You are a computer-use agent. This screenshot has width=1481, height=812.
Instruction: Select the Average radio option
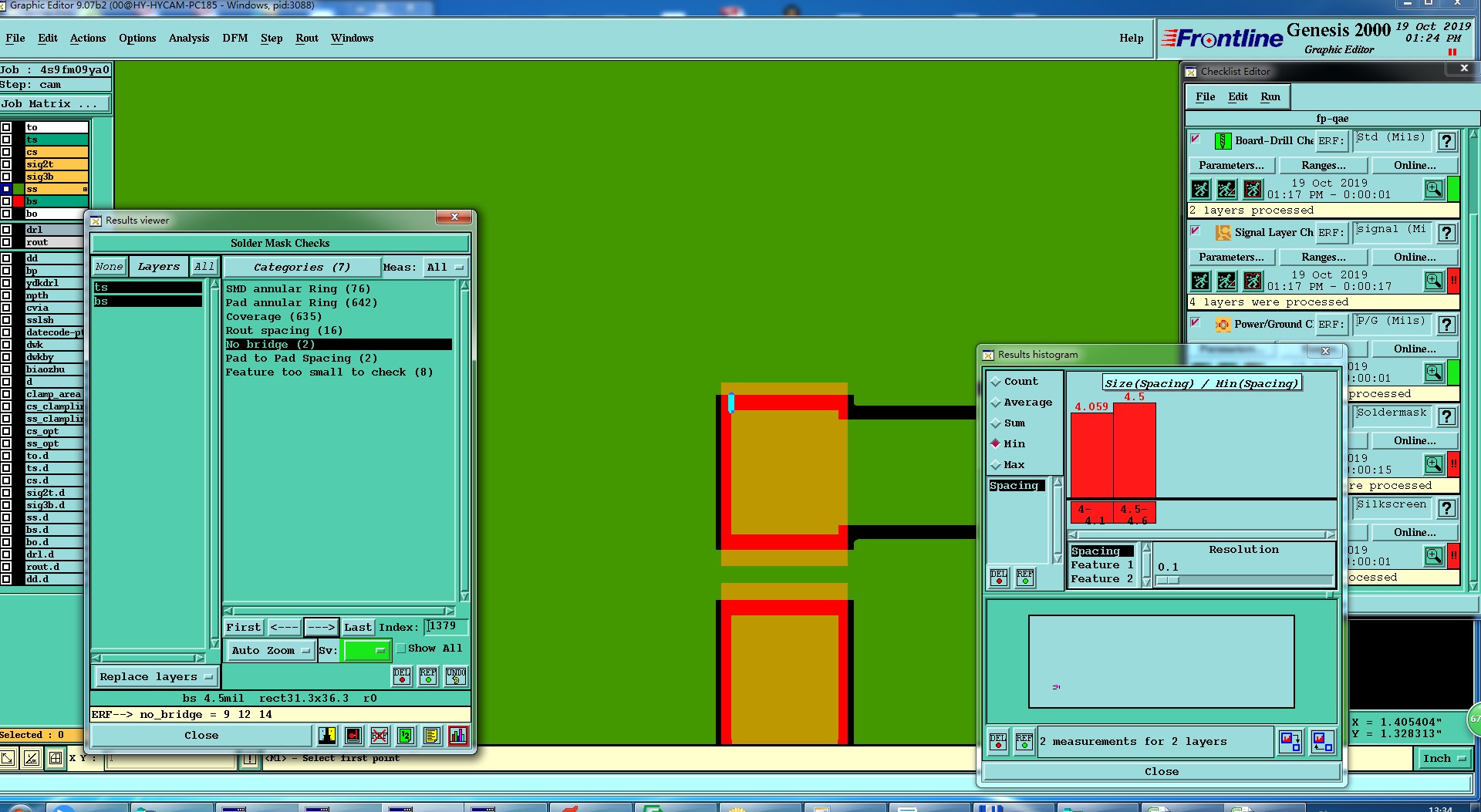pyautogui.click(x=1022, y=403)
